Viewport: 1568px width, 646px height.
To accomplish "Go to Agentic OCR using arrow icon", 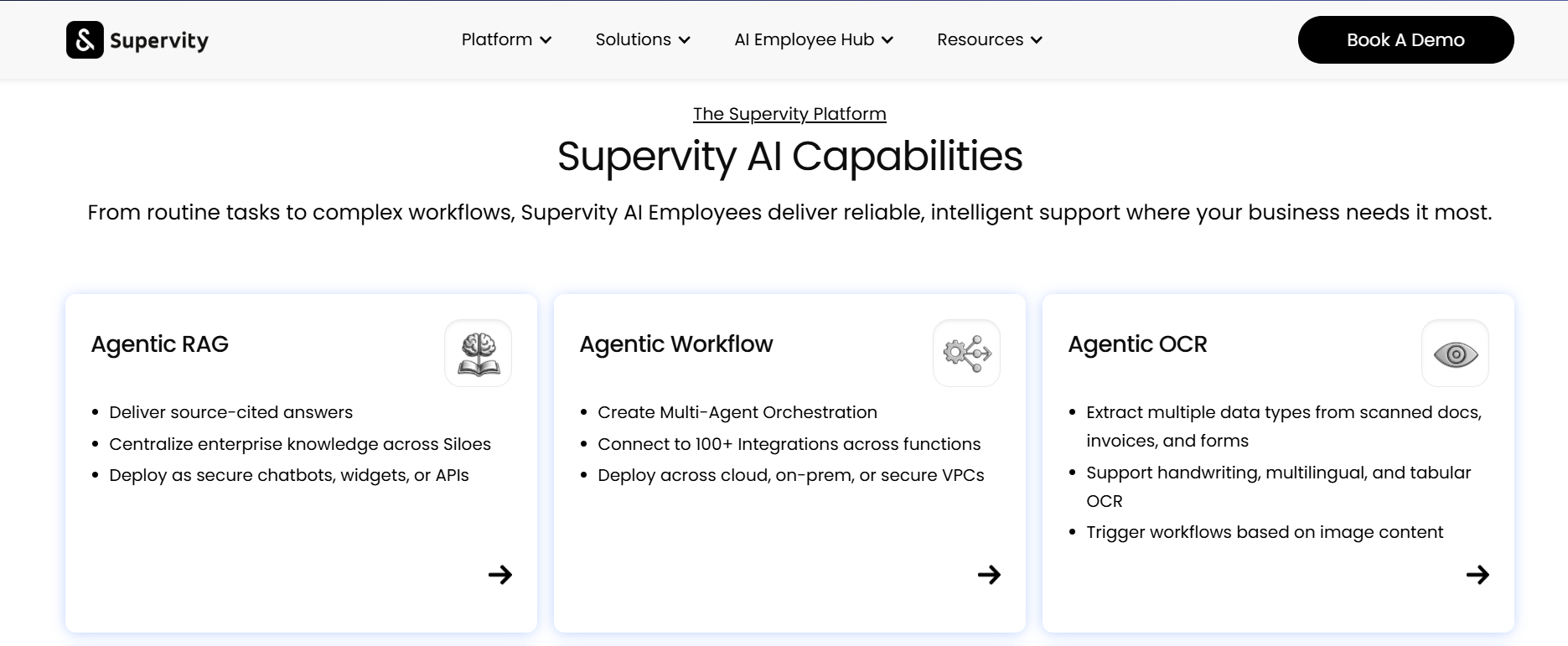I will (1477, 575).
